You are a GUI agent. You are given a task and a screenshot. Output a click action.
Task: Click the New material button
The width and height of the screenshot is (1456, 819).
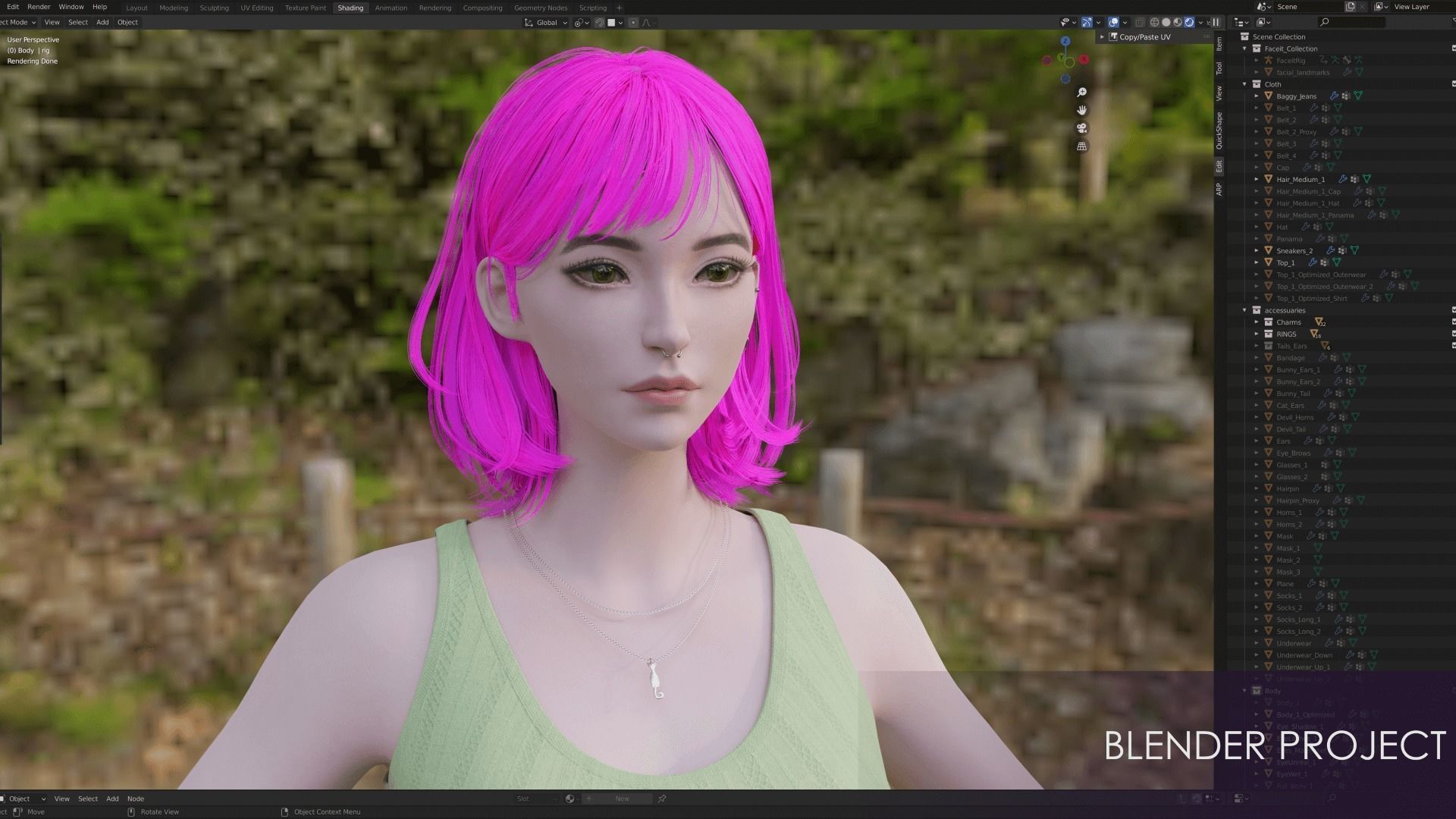pyautogui.click(x=622, y=799)
